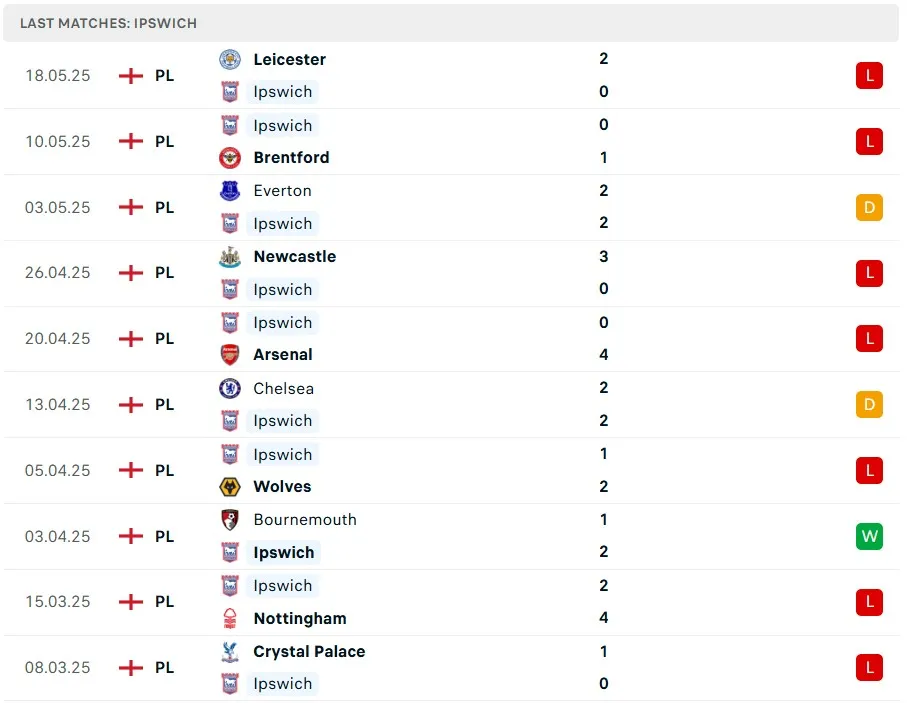Click the D badge for Chelsea match
Screen dimensions: 907x703
[x=869, y=404]
